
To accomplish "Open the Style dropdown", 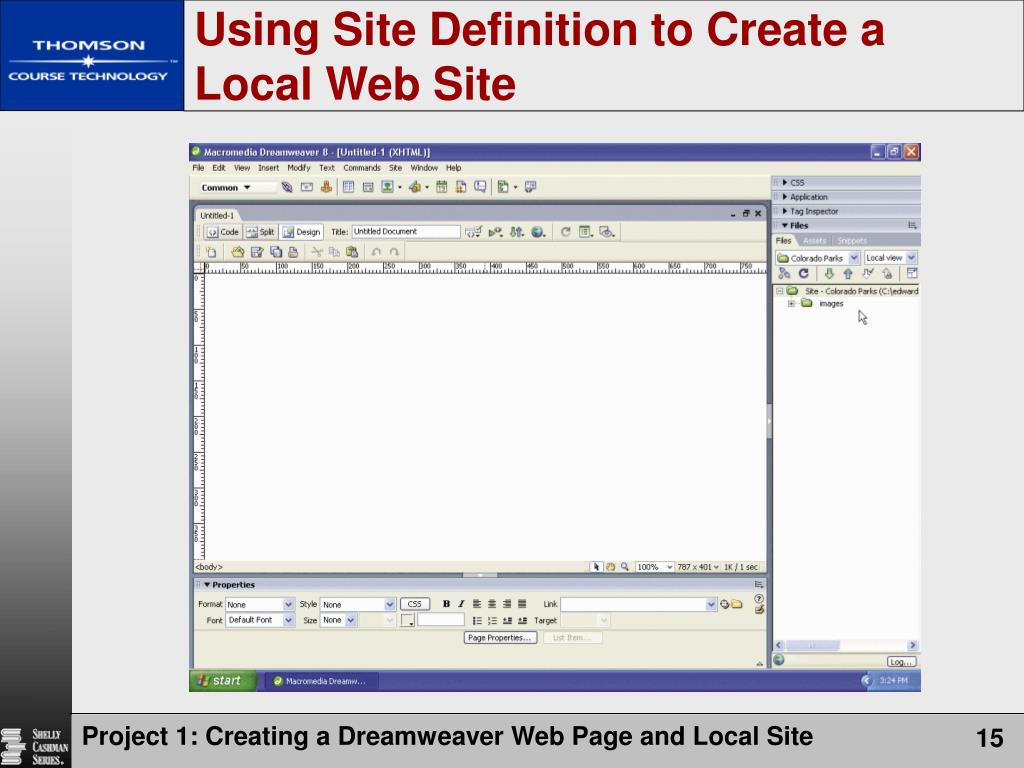I will [x=358, y=605].
